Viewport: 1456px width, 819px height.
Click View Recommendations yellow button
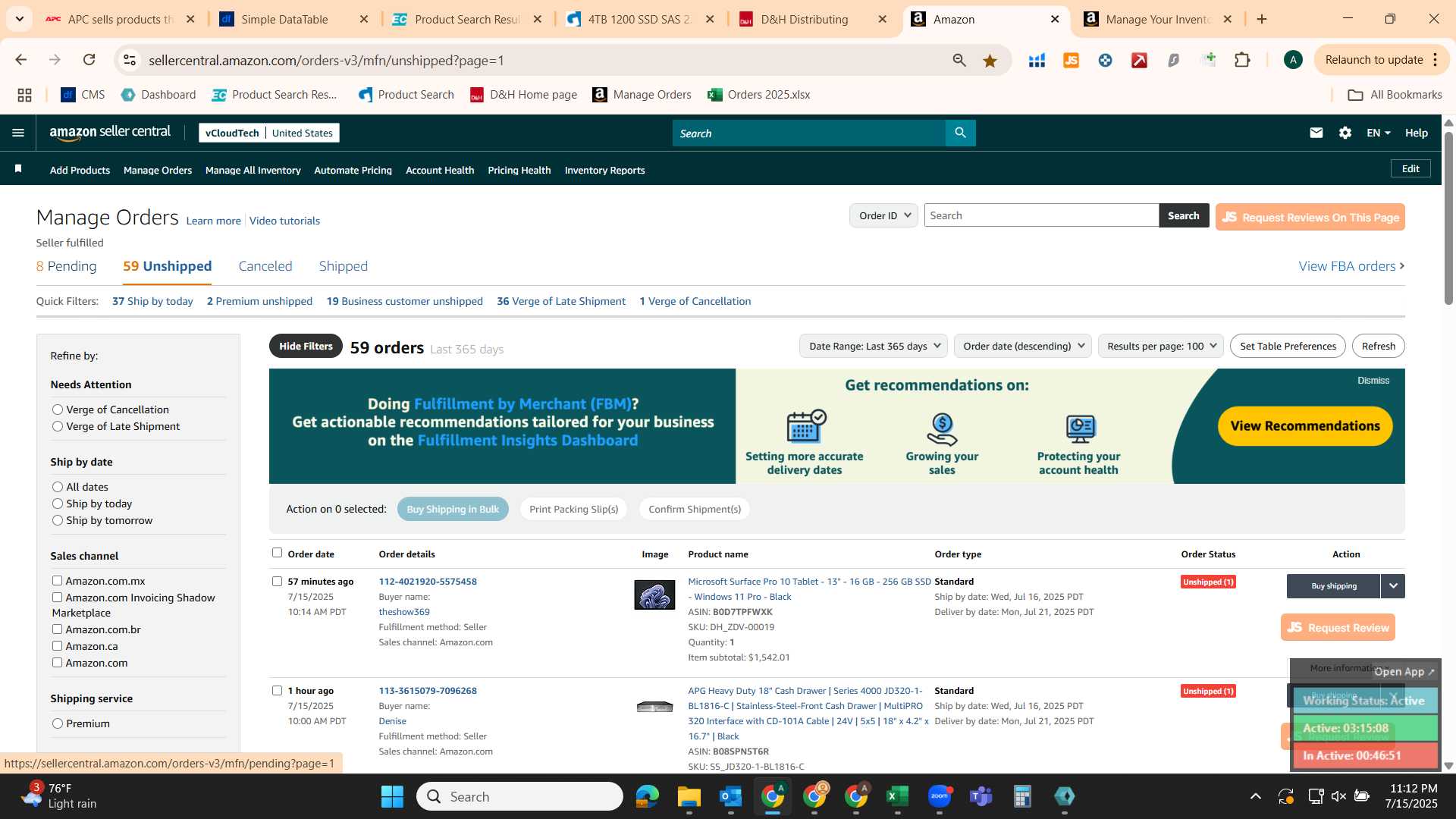pyautogui.click(x=1305, y=426)
